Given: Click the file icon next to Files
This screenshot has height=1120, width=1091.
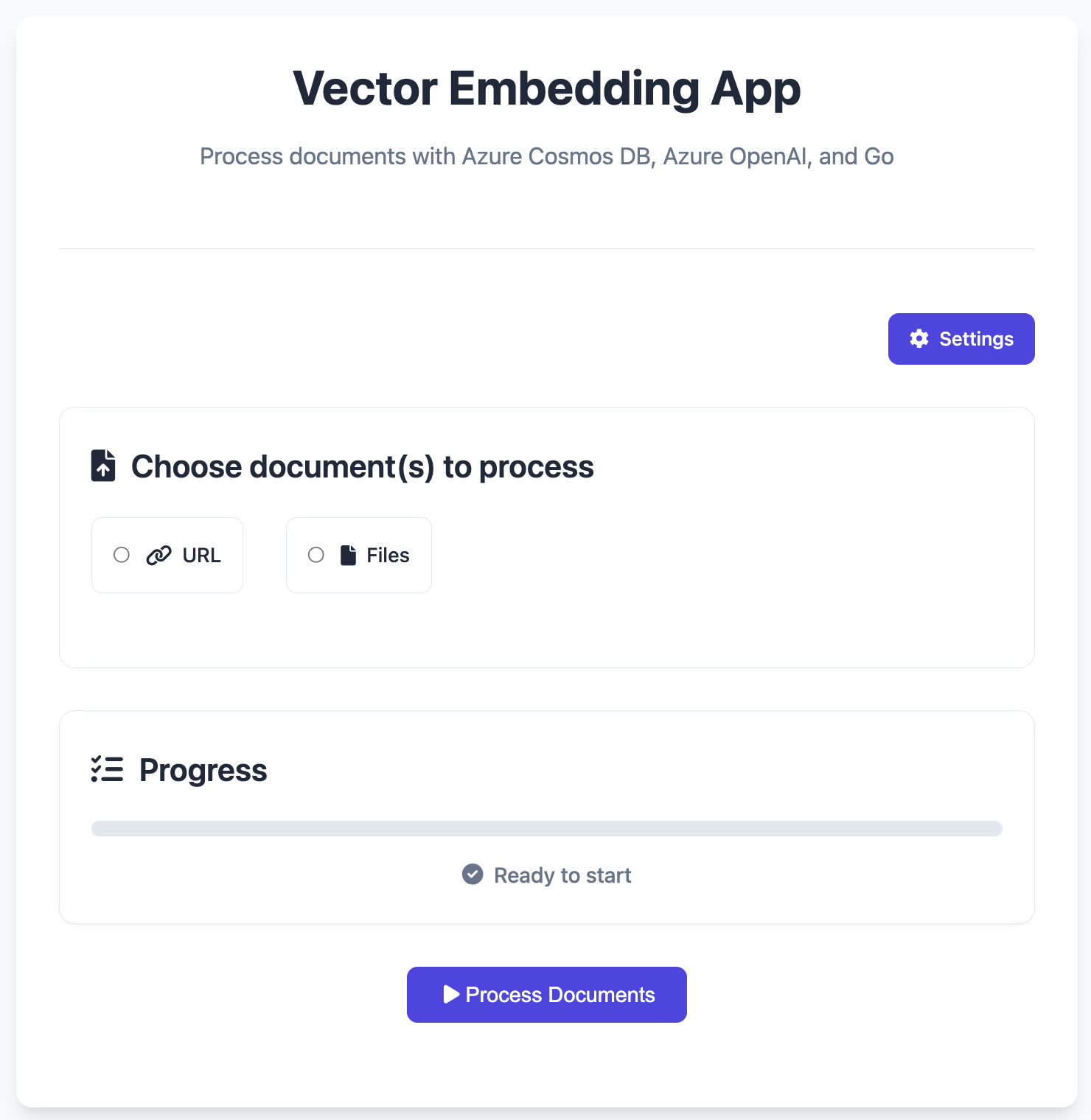Looking at the screenshot, I should point(348,556).
